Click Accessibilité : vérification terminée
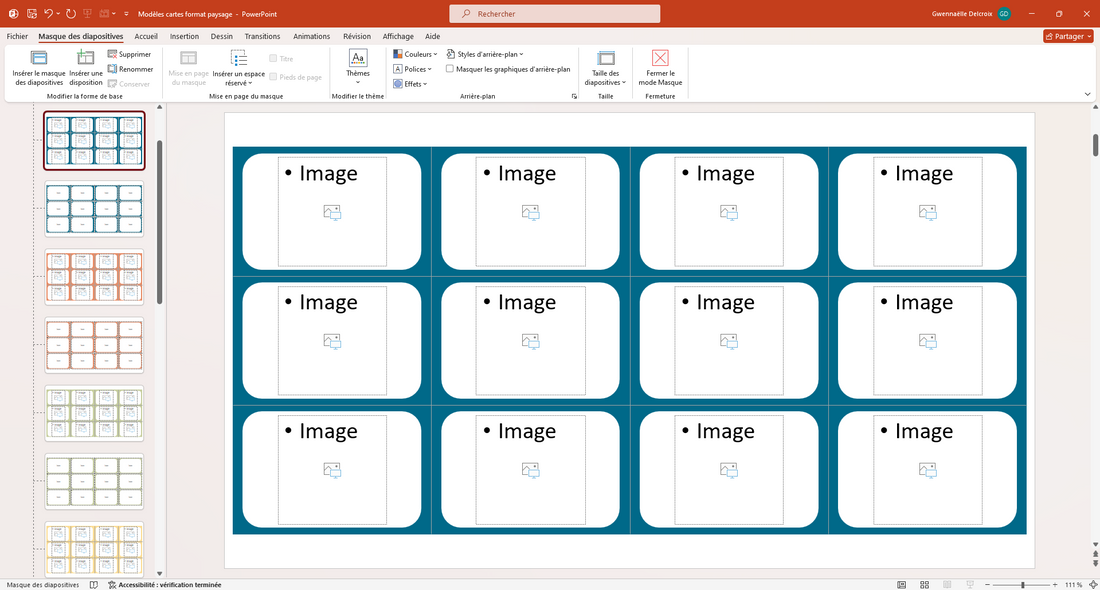1100x590 pixels. [165, 584]
